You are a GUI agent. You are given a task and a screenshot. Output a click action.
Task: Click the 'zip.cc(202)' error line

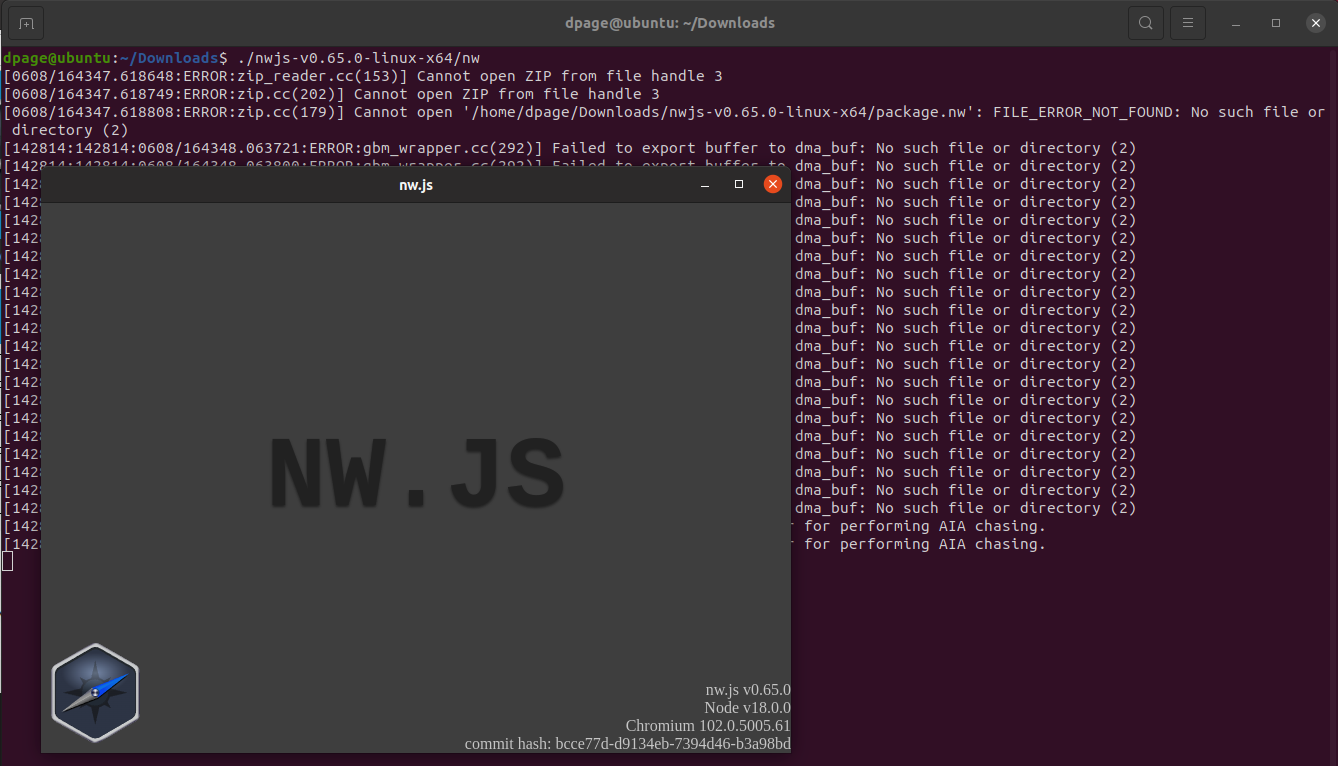coord(331,94)
